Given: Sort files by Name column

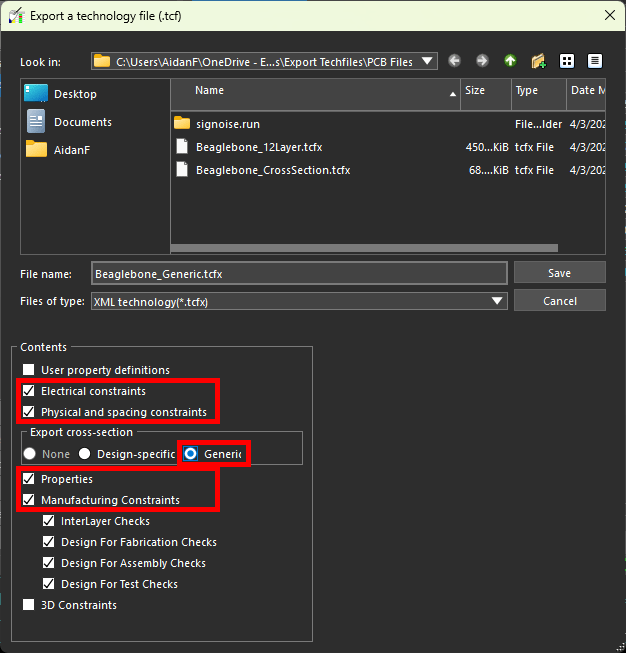Looking at the screenshot, I should click(315, 95).
